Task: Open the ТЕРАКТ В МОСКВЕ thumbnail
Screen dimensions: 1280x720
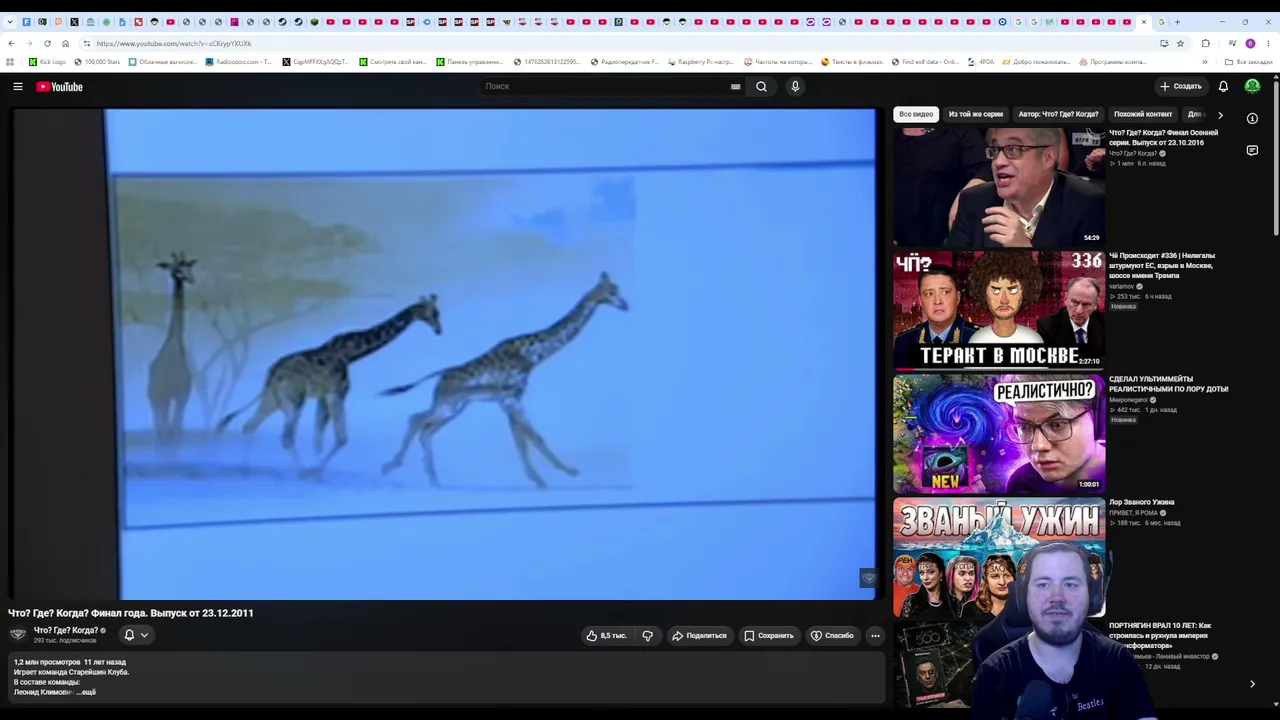Action: click(x=999, y=310)
